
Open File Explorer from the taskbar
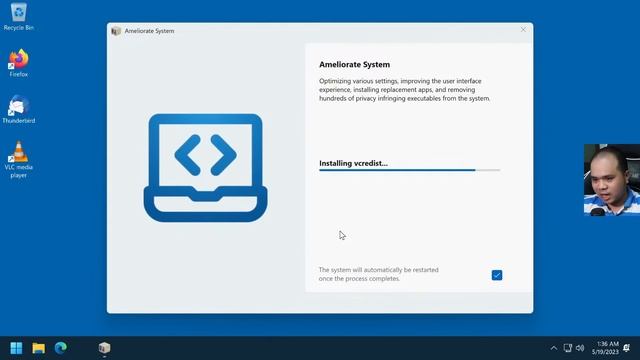point(39,348)
